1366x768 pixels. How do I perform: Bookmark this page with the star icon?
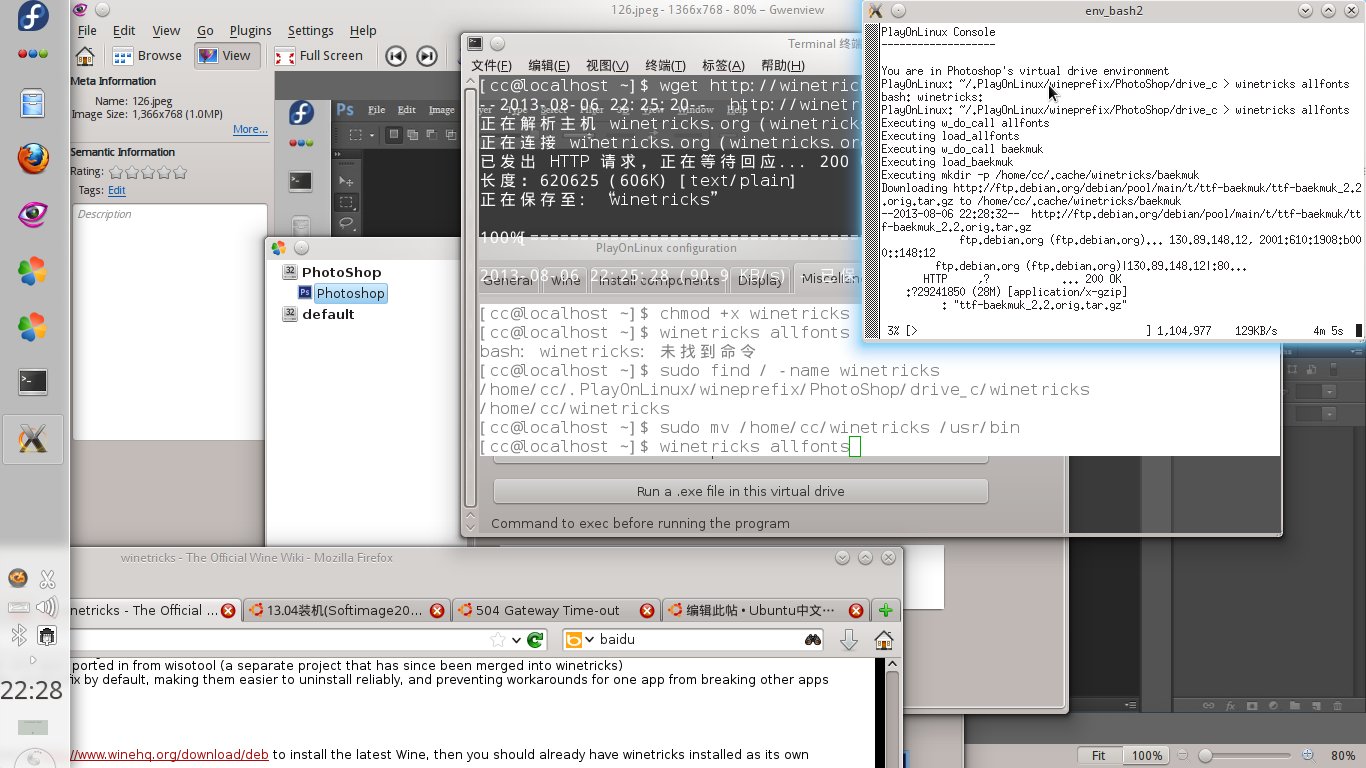click(x=497, y=640)
